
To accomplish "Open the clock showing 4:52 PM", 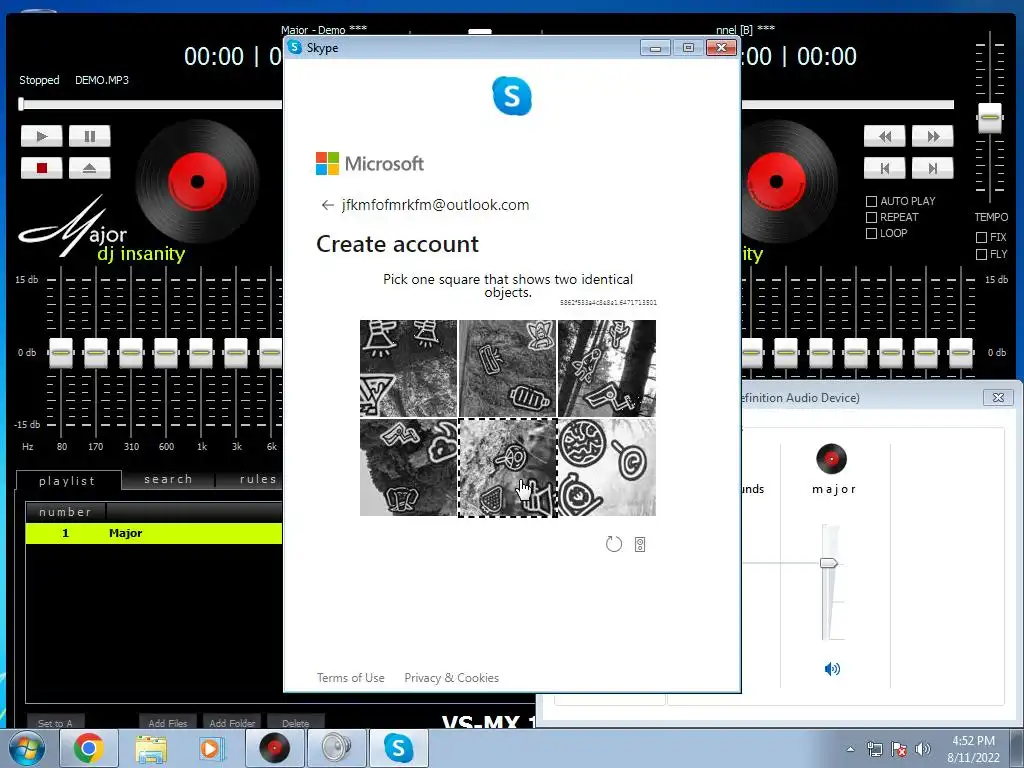I will pyautogui.click(x=973, y=749).
